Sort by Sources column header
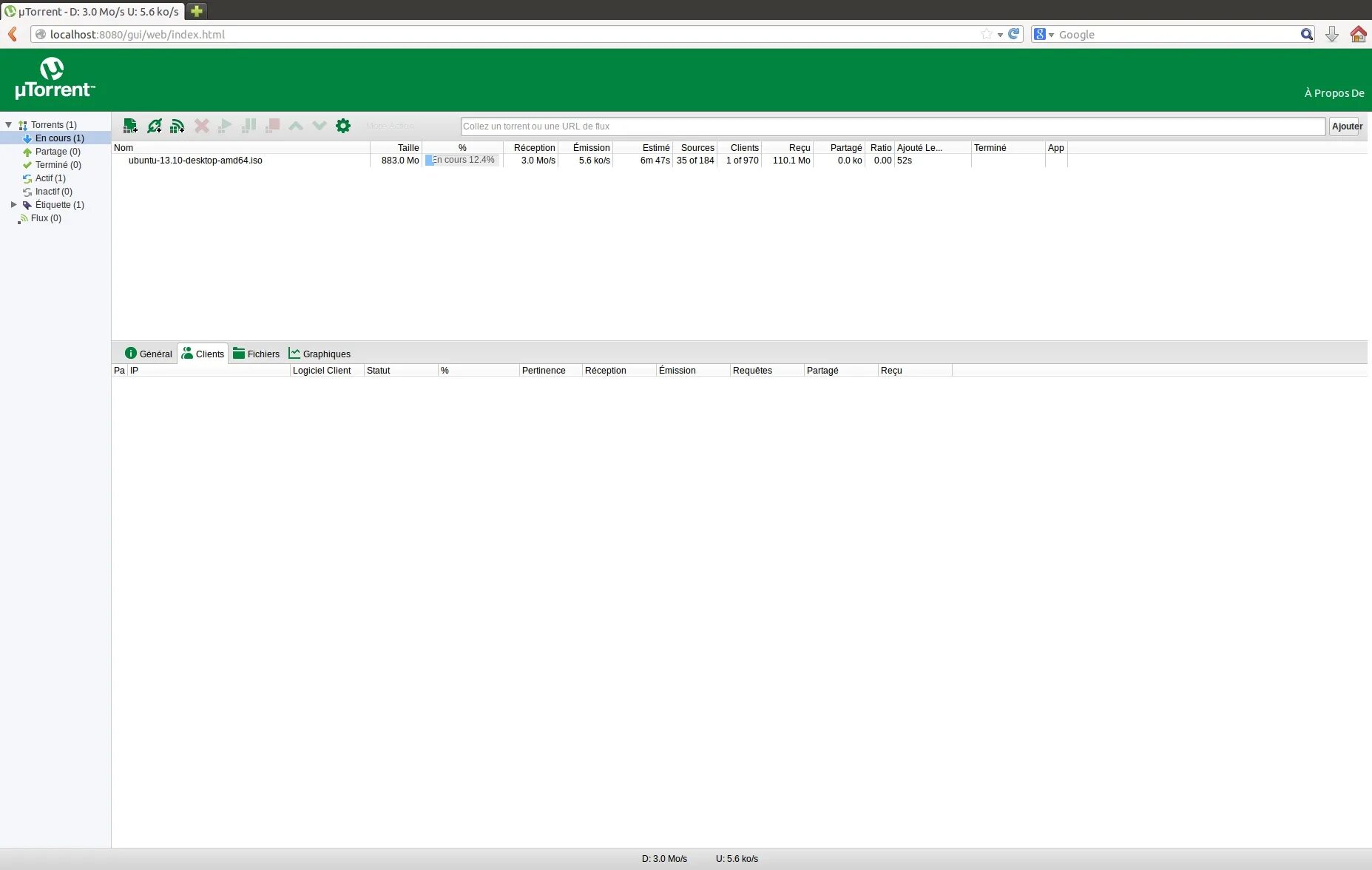The height and width of the screenshot is (870, 1372). click(695, 148)
